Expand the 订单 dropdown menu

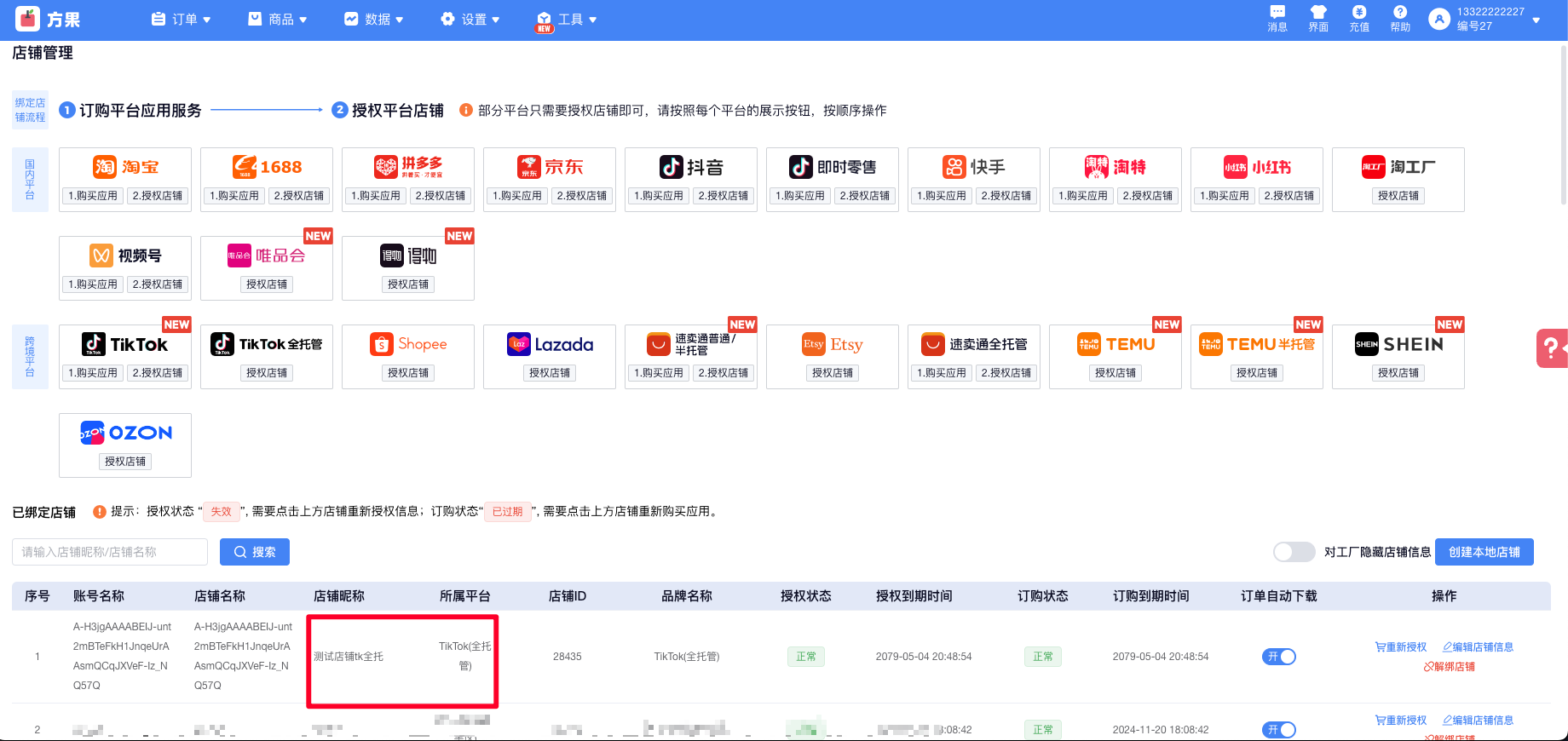(x=181, y=20)
